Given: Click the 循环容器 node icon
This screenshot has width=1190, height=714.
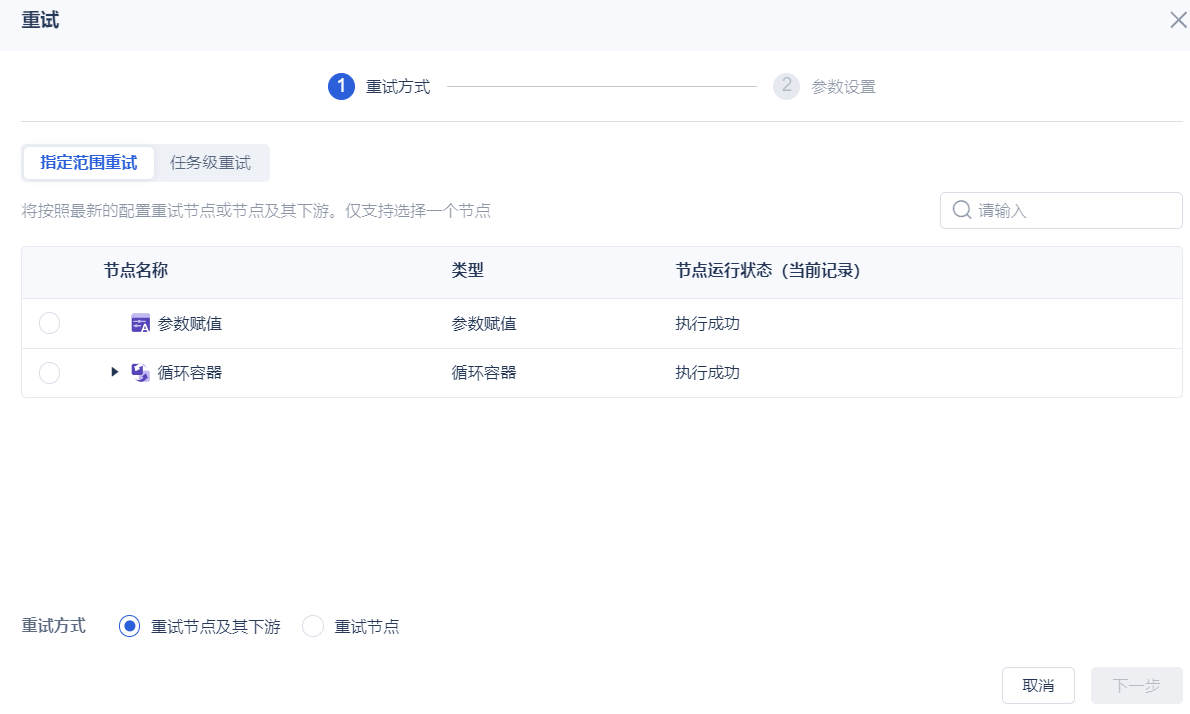Looking at the screenshot, I should (141, 372).
